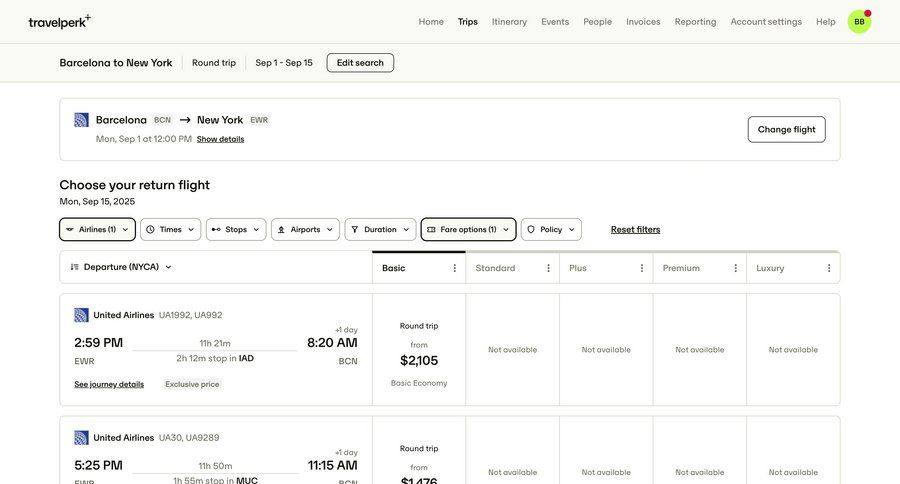Click the Reset filters link
This screenshot has width=900, height=484.
[x=635, y=230]
